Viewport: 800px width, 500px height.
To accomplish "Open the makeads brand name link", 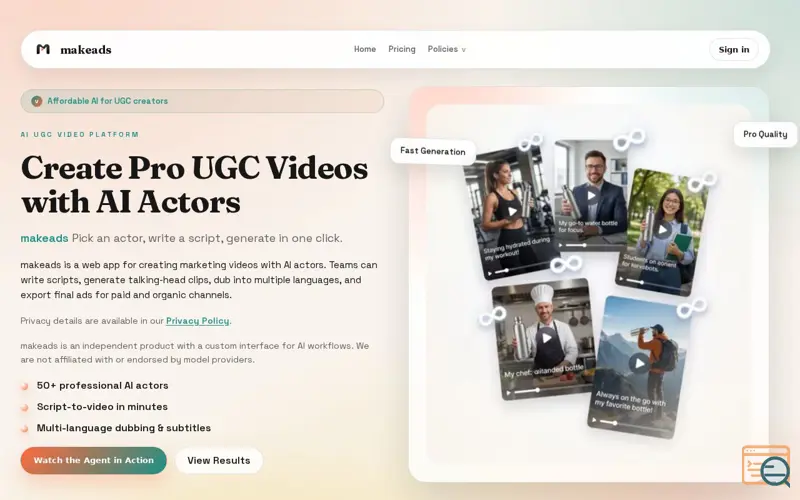I will (86, 49).
